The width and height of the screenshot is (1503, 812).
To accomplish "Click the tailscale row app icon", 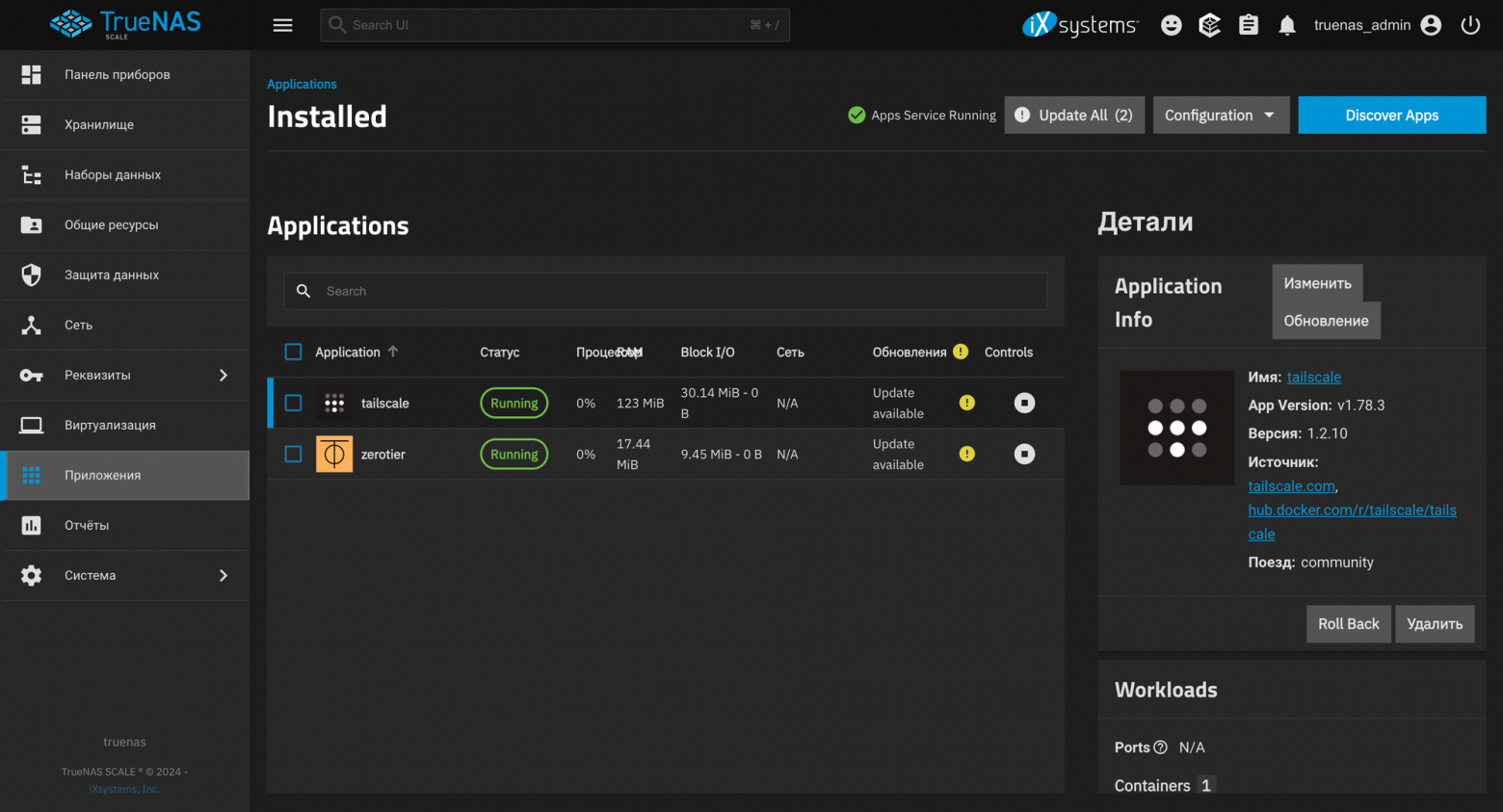I will coord(334,403).
